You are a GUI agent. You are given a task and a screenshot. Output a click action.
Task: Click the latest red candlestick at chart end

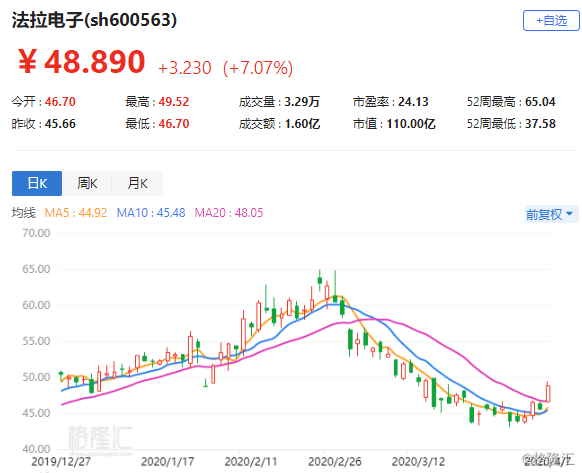click(548, 393)
